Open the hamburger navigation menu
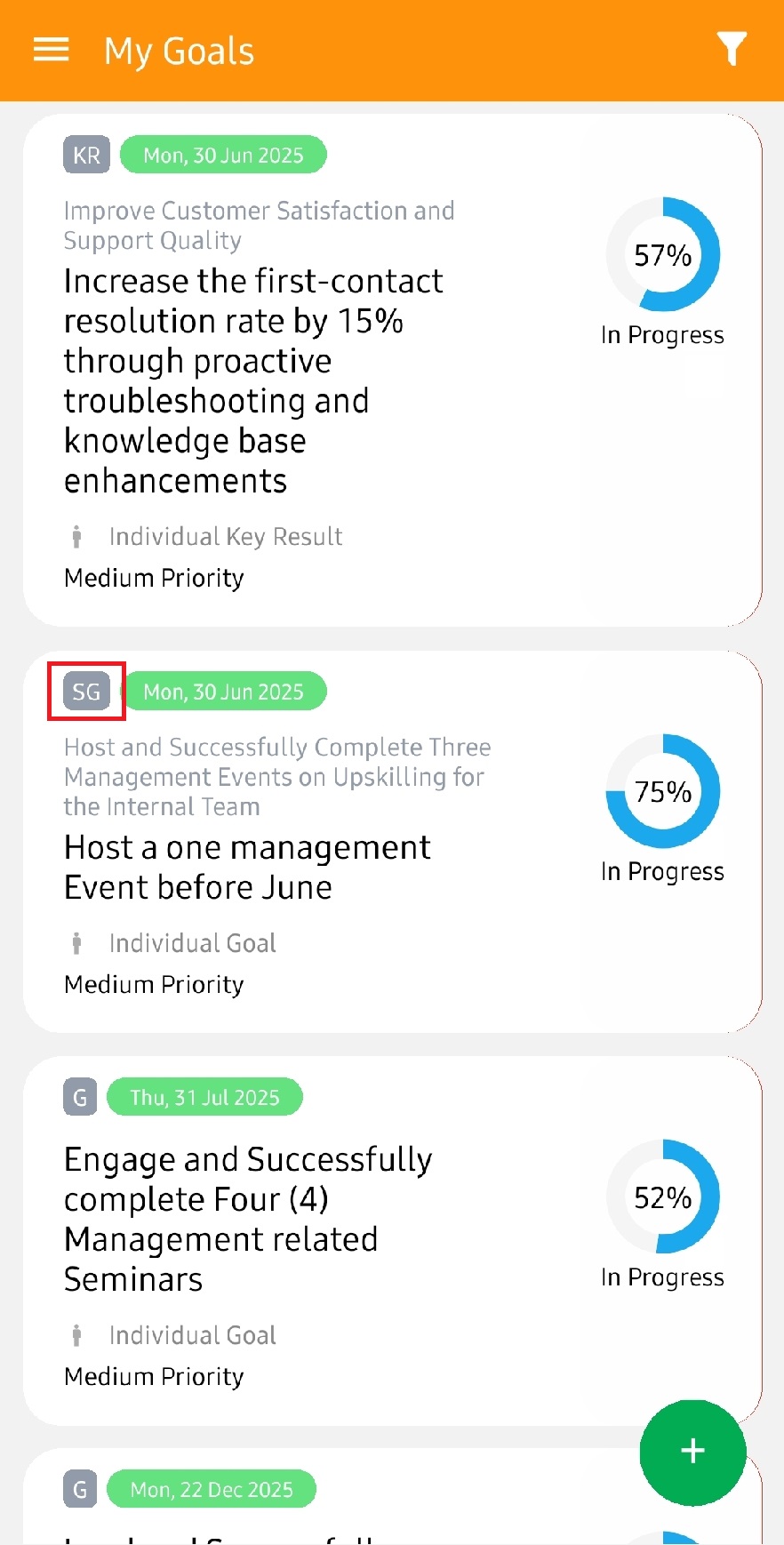Image resolution: width=784 pixels, height=1545 pixels. 51,50
